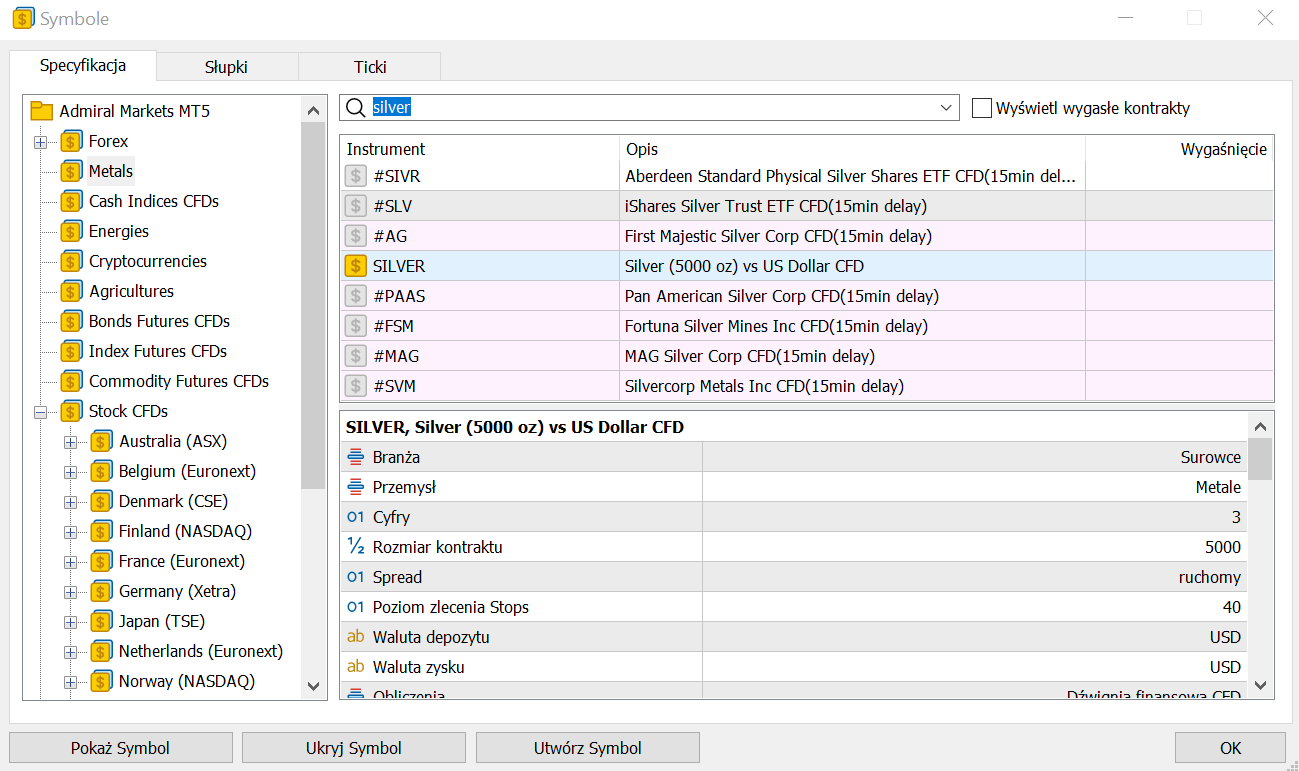1299x771 pixels.
Task: Expand the Denmark (CSE) node
Action: pyautogui.click(x=70, y=501)
